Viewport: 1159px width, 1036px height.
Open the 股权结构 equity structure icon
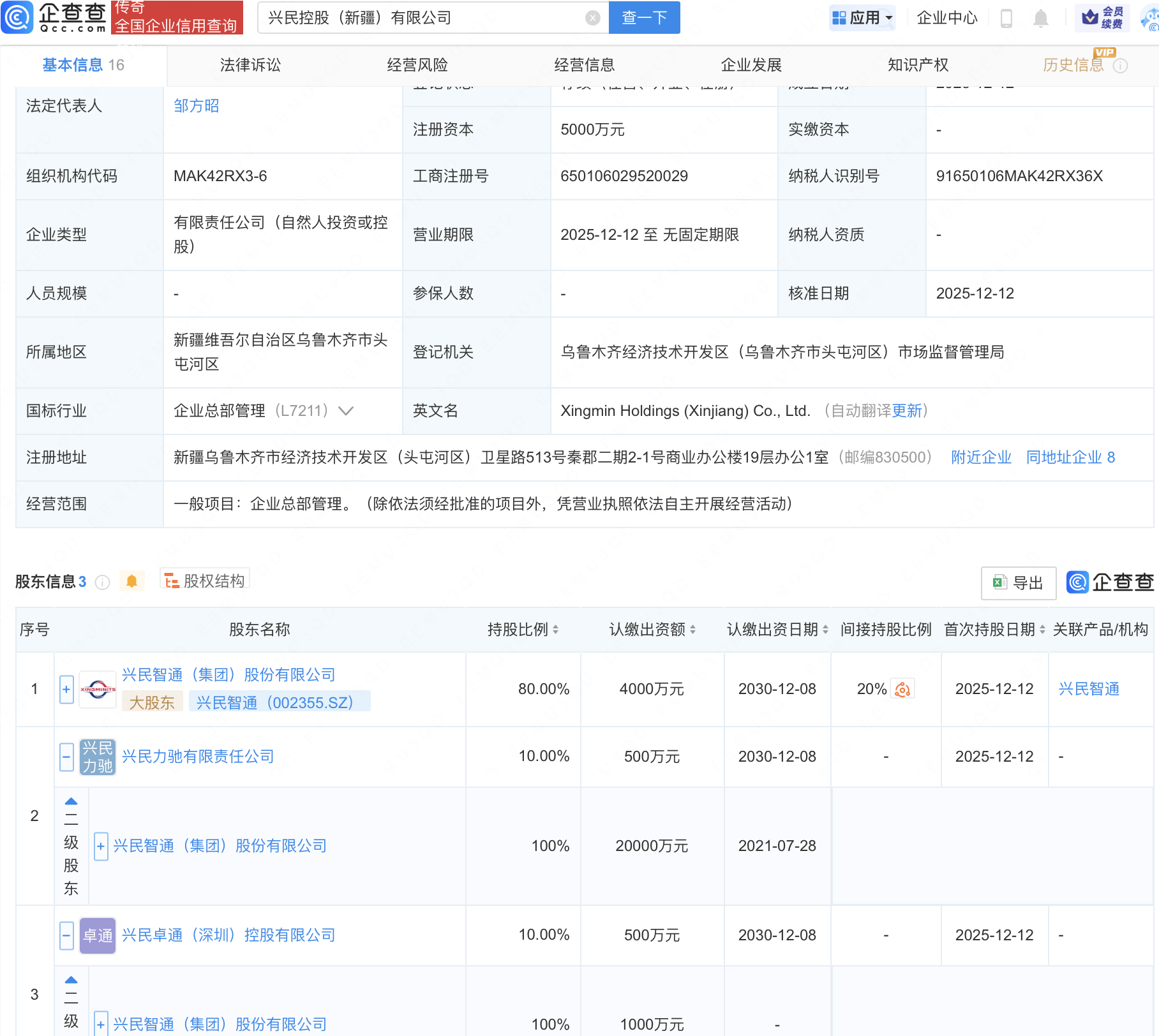(170, 581)
